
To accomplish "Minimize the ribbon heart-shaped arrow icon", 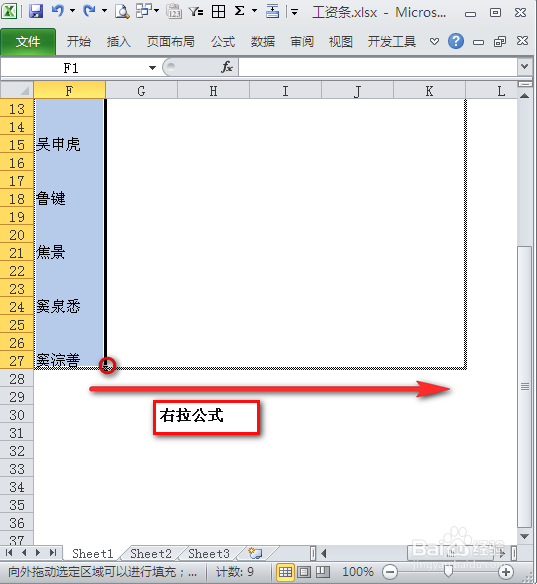I will pos(434,41).
